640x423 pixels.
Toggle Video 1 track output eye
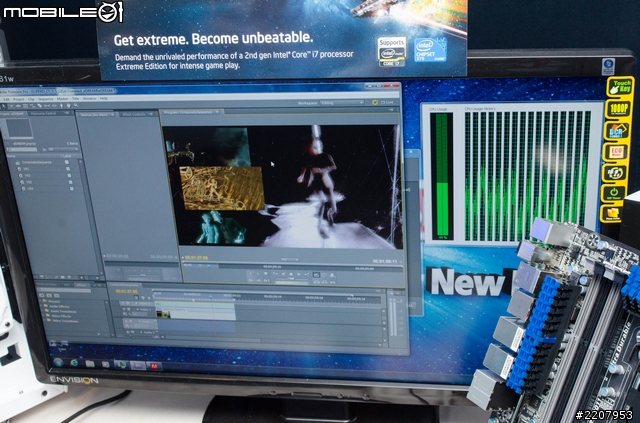(124, 310)
